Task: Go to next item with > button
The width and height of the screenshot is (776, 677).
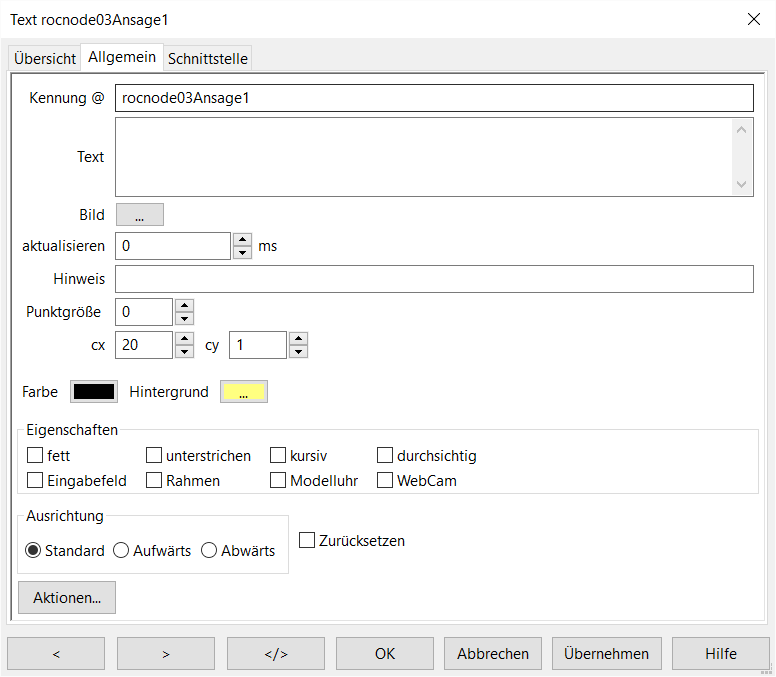Action: pos(166,654)
